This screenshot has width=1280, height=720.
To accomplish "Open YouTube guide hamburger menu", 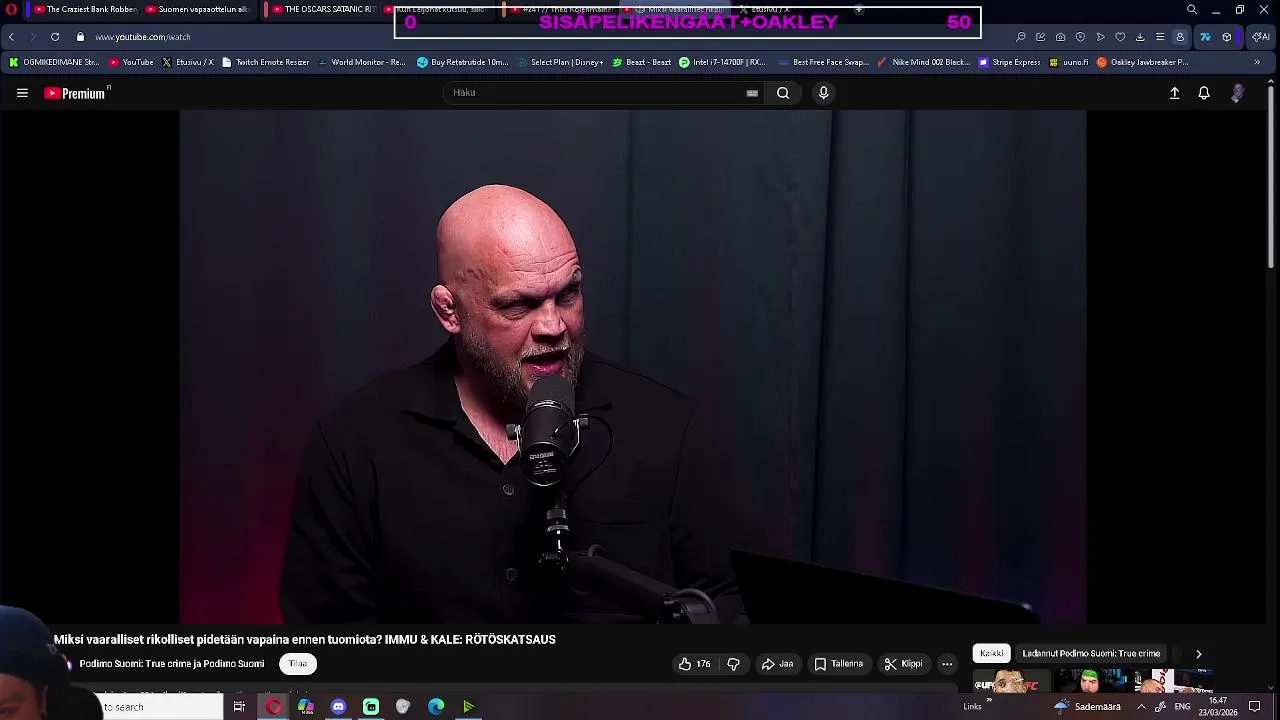I will pyautogui.click(x=22, y=93).
